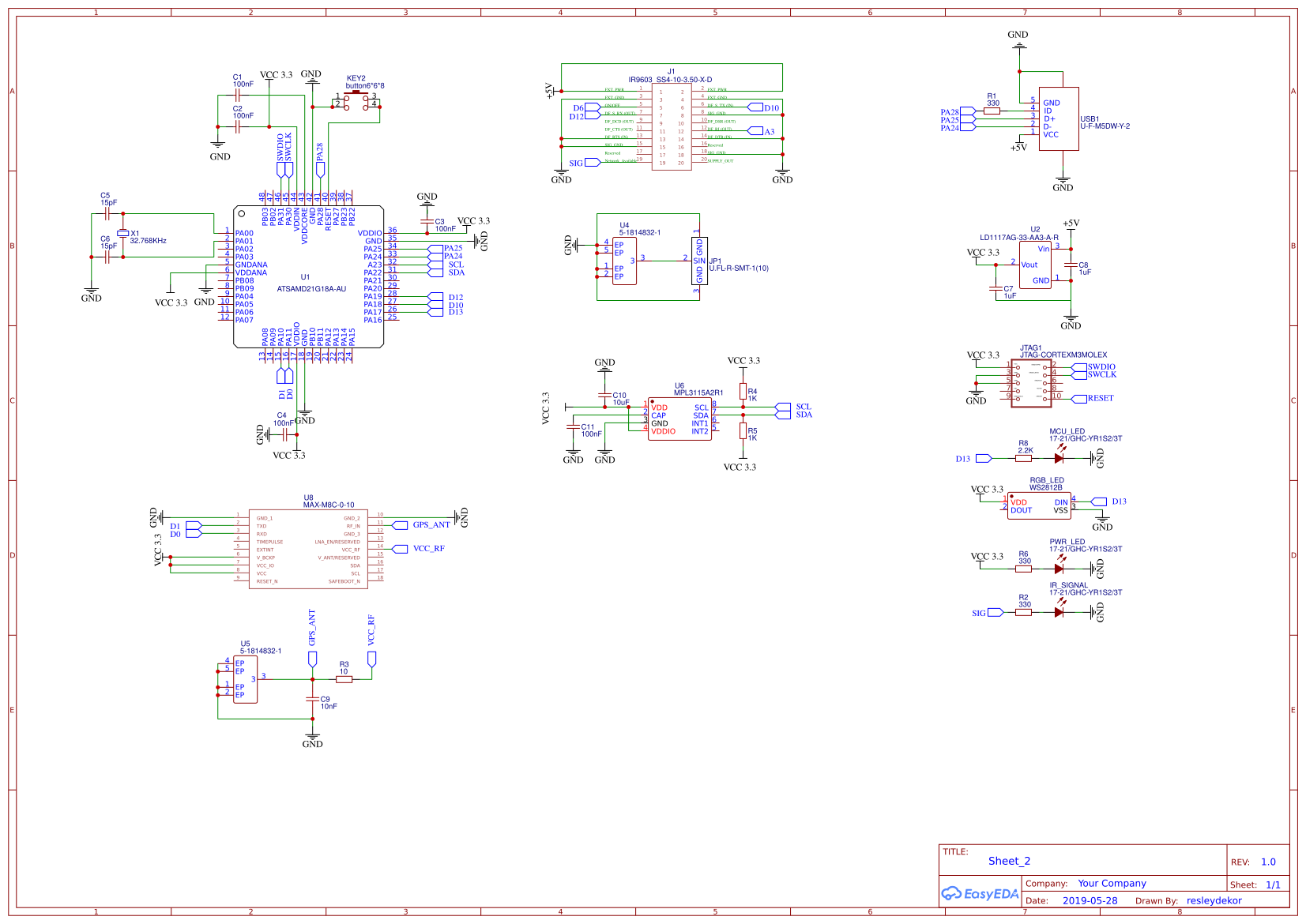
Task: Click the date field 2019-05-28
Action: [x=1090, y=900]
